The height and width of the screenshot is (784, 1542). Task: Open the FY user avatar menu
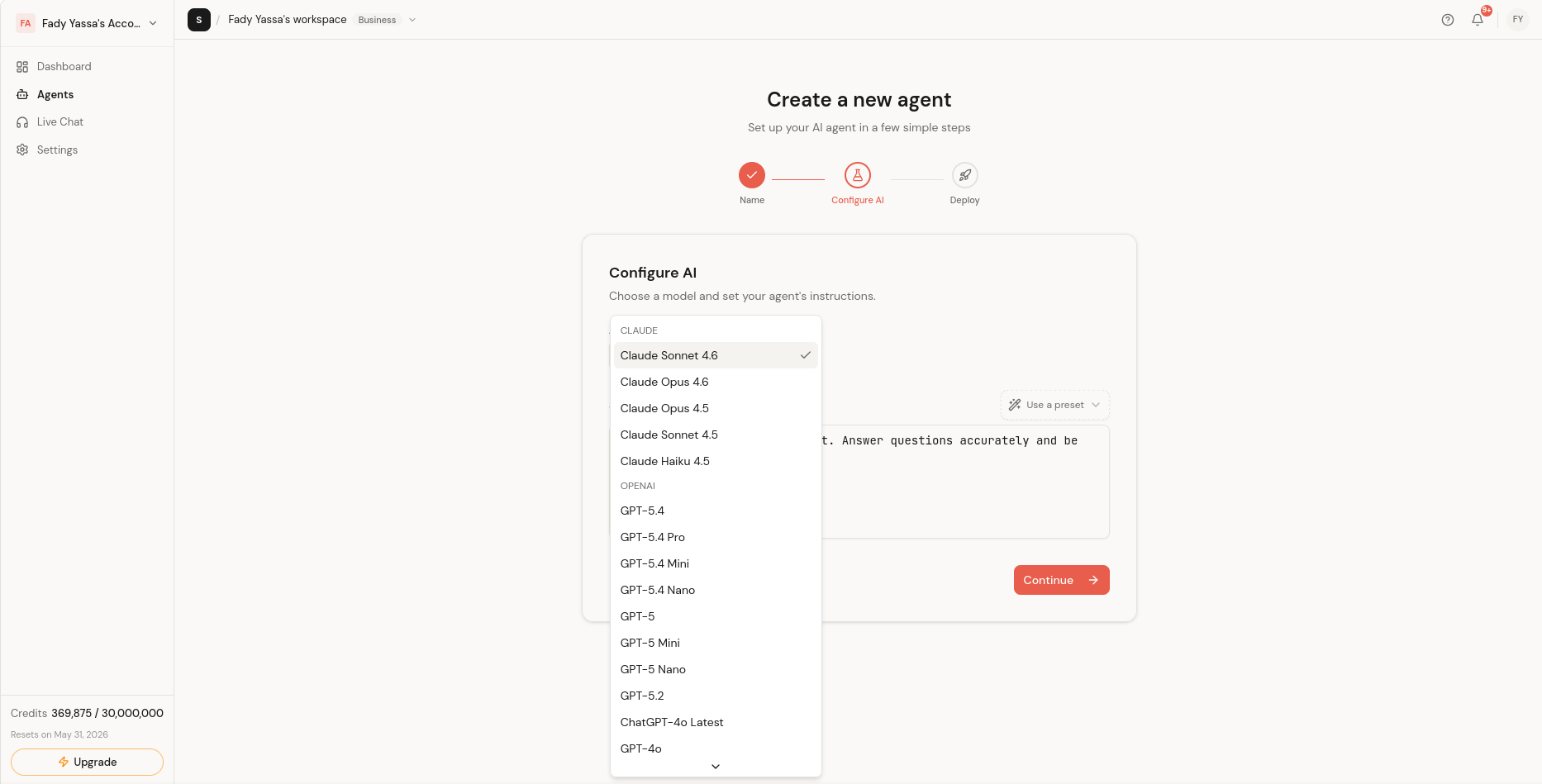[1518, 20]
